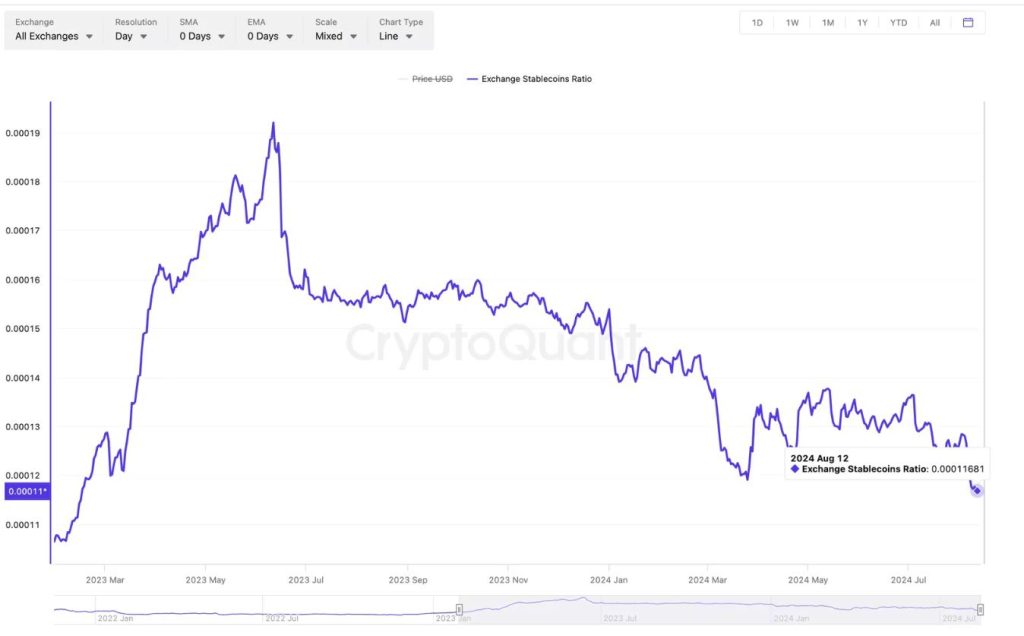This screenshot has height=636, width=1024.
Task: Select the 1D time range
Action: coord(757,21)
